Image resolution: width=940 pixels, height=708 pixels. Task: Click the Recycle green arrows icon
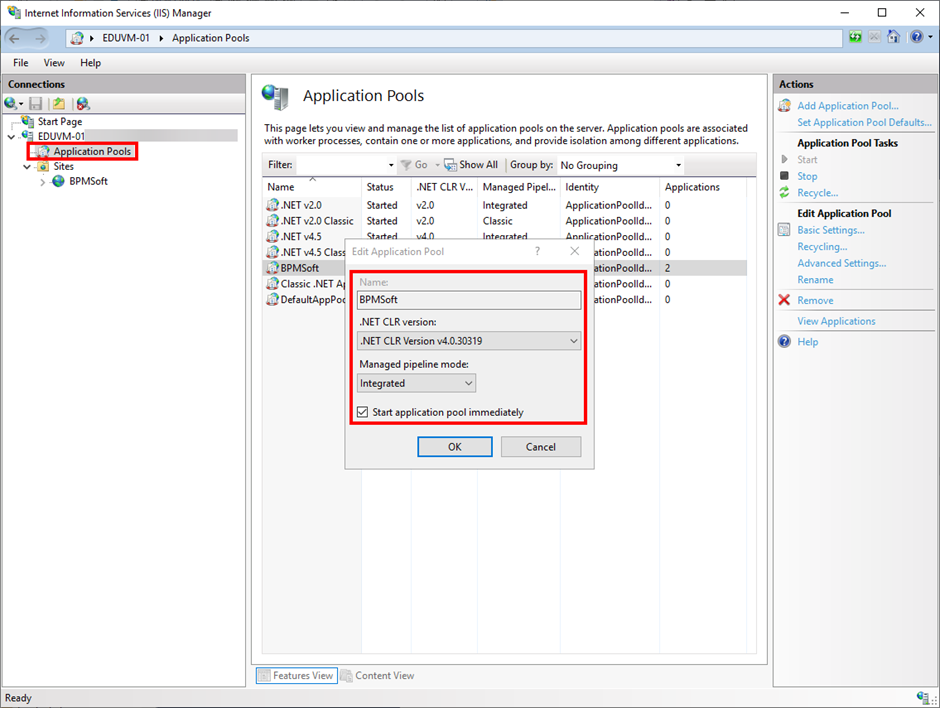[784, 192]
